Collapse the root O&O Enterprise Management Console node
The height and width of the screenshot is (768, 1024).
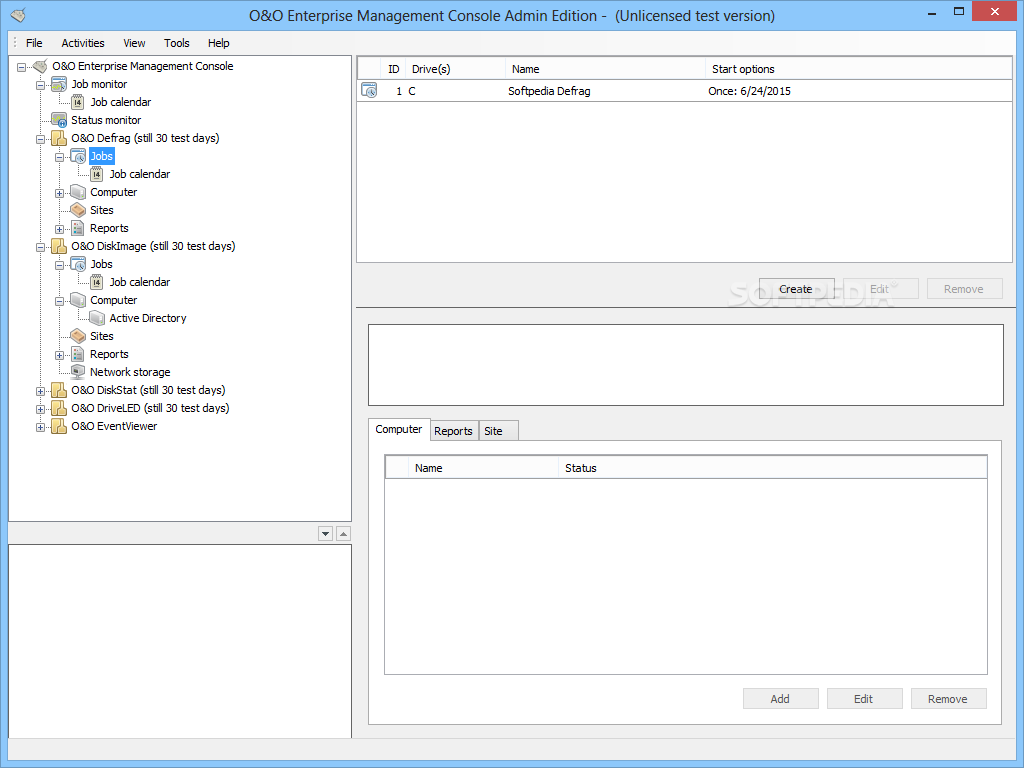click(22, 67)
